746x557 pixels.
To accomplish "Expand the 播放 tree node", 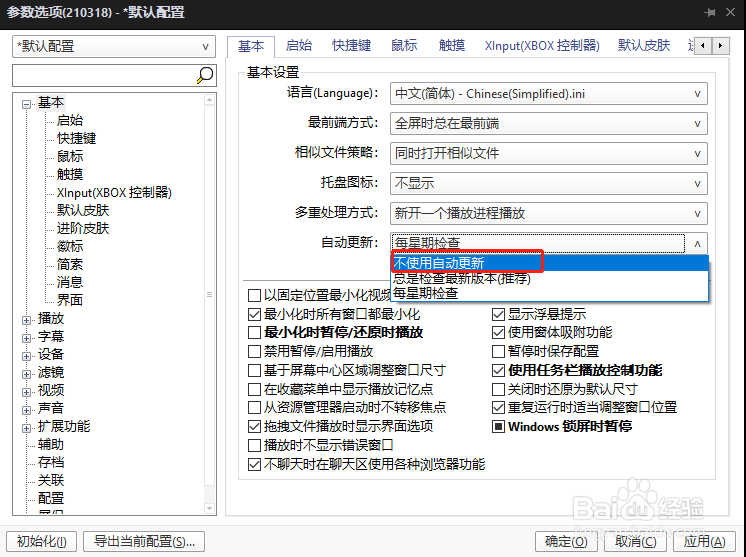I will pyautogui.click(x=27, y=320).
